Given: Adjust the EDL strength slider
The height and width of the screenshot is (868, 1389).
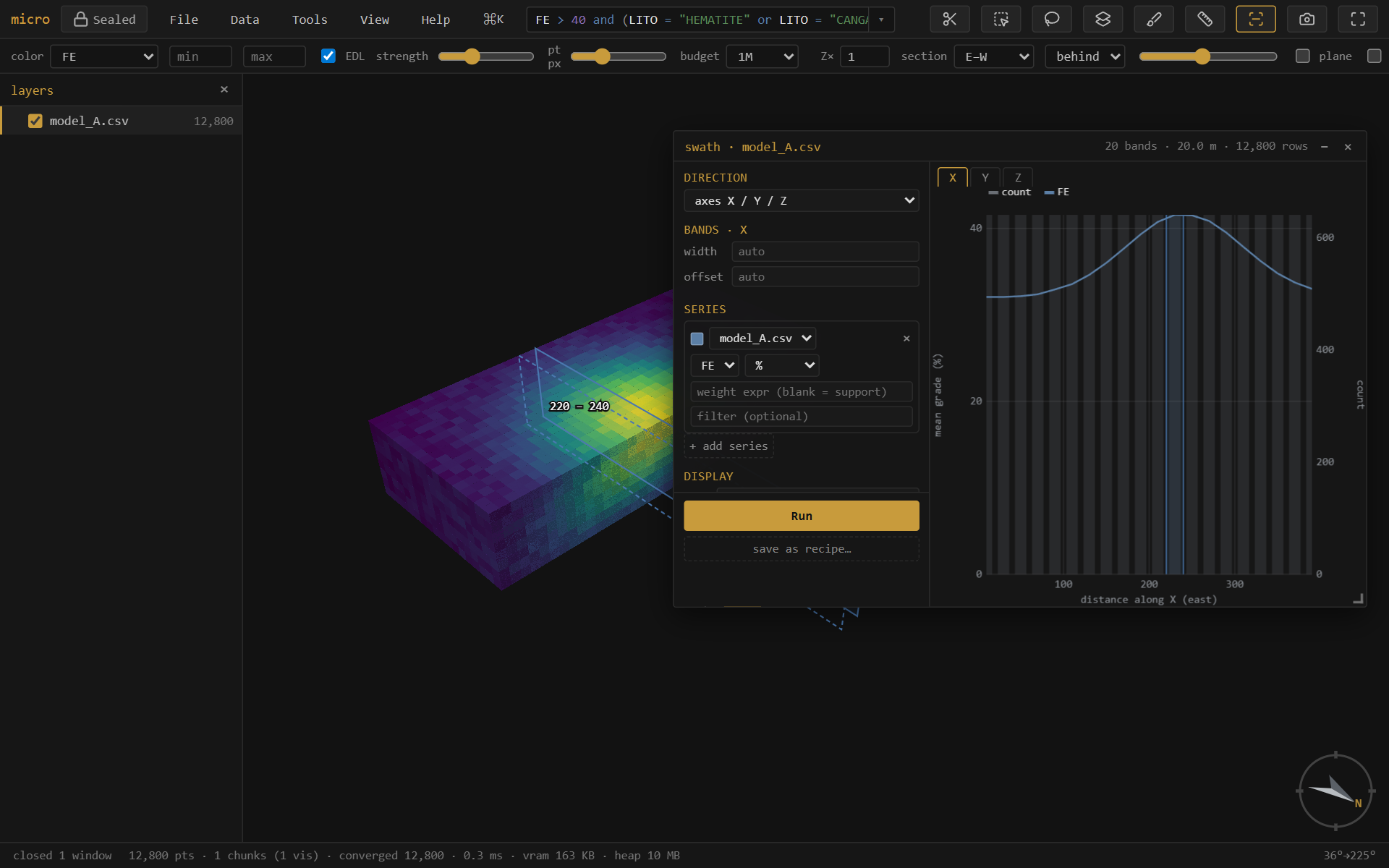Looking at the screenshot, I should pyautogui.click(x=486, y=56).
